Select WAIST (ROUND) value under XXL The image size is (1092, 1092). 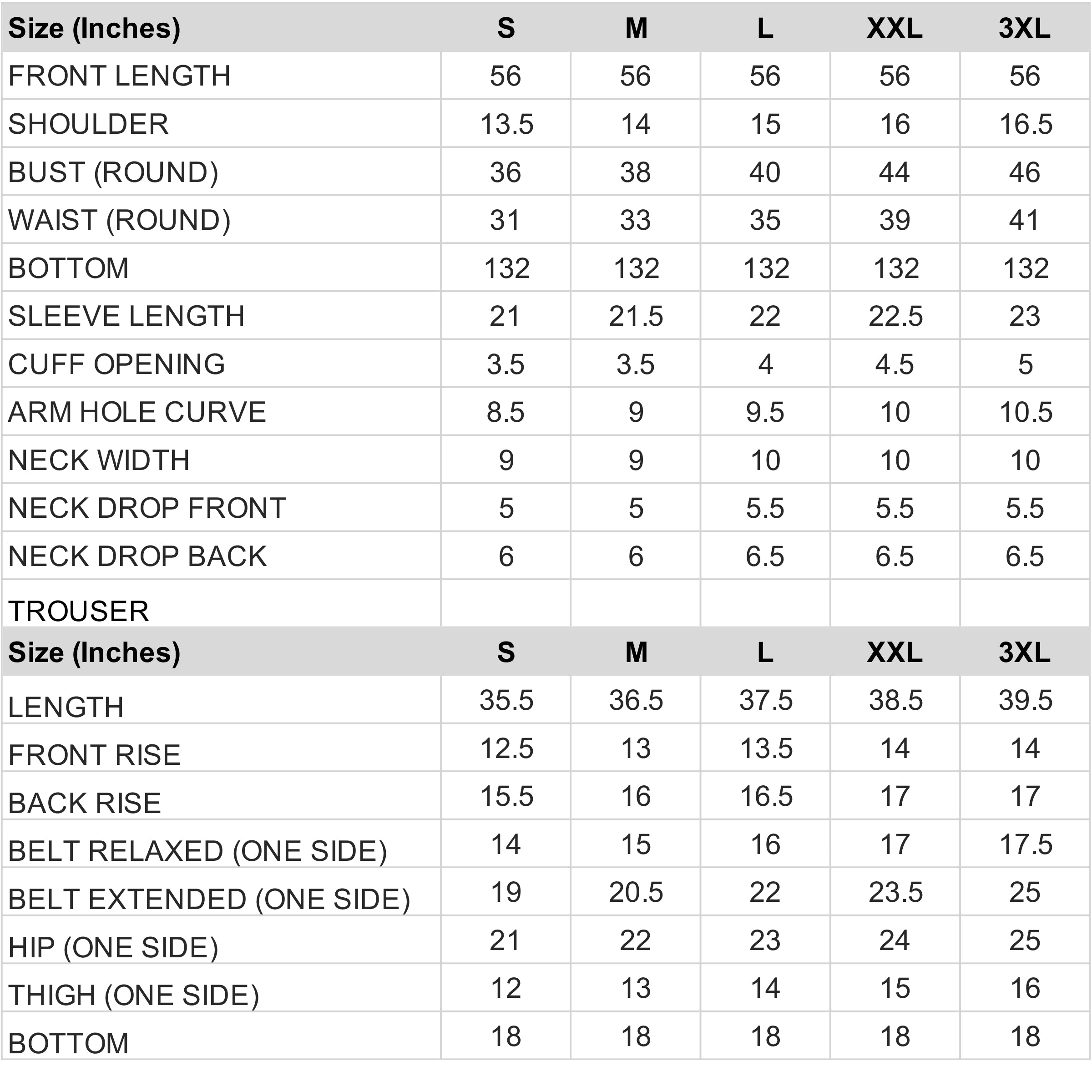894,220
